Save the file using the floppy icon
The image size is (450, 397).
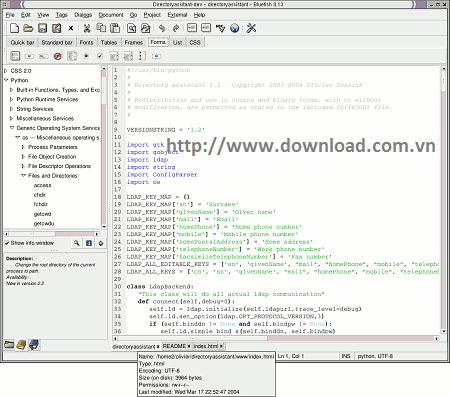click(x=42, y=28)
